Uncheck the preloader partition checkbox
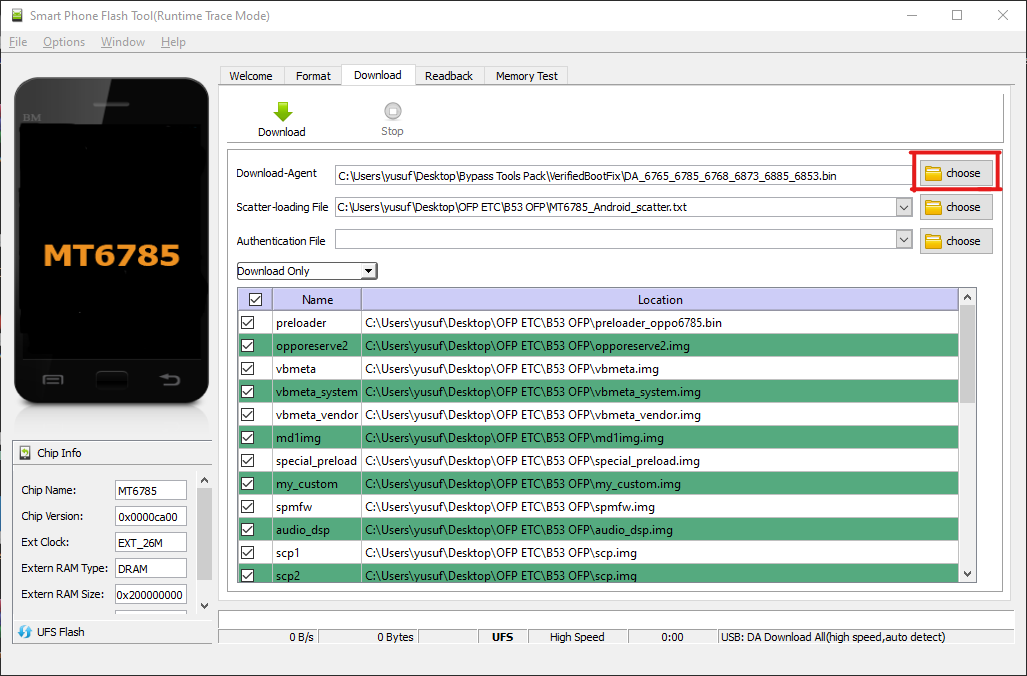1027x676 pixels. coord(247,323)
